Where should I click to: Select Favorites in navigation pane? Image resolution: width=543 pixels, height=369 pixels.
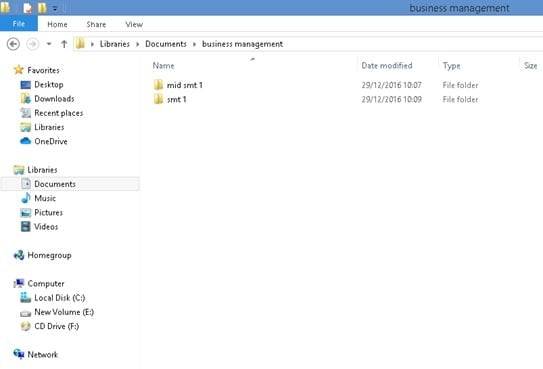pos(43,70)
